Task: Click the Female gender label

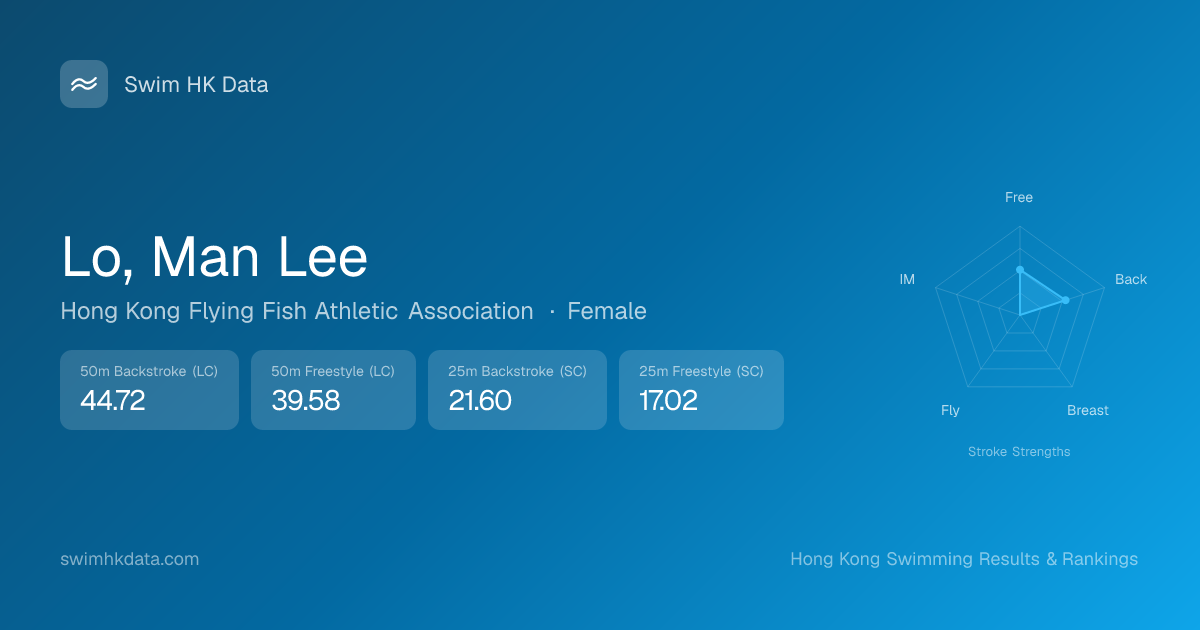Action: (607, 311)
